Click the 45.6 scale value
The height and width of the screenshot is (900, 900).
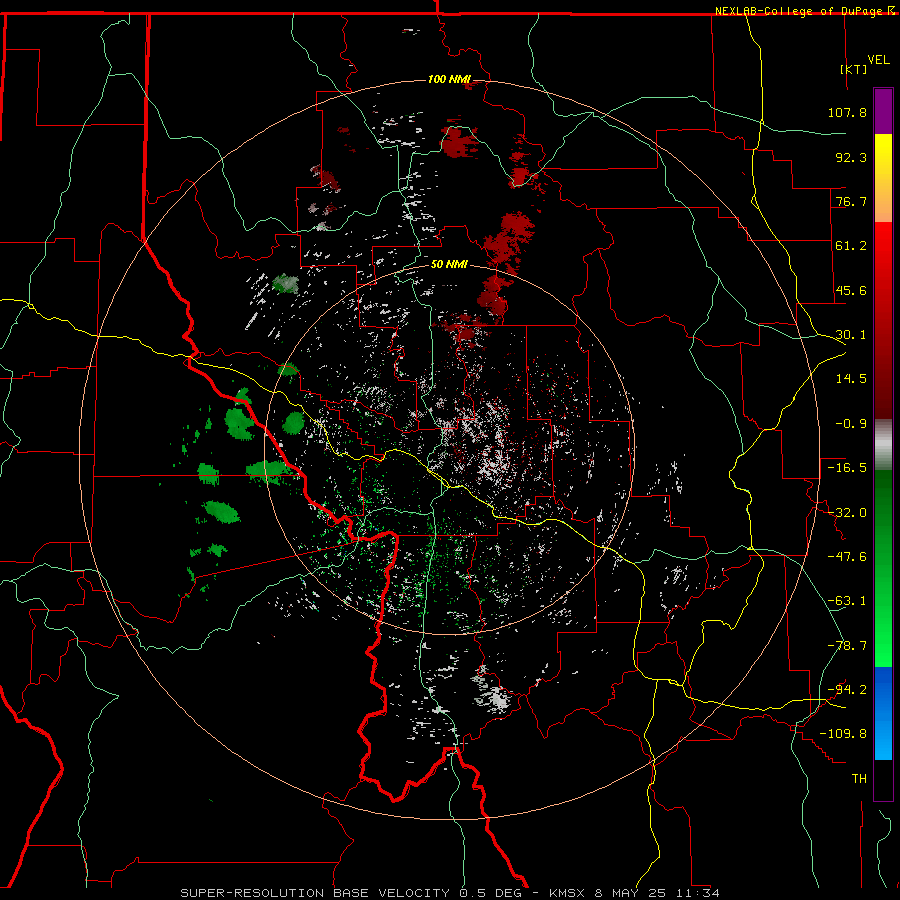tap(851, 290)
